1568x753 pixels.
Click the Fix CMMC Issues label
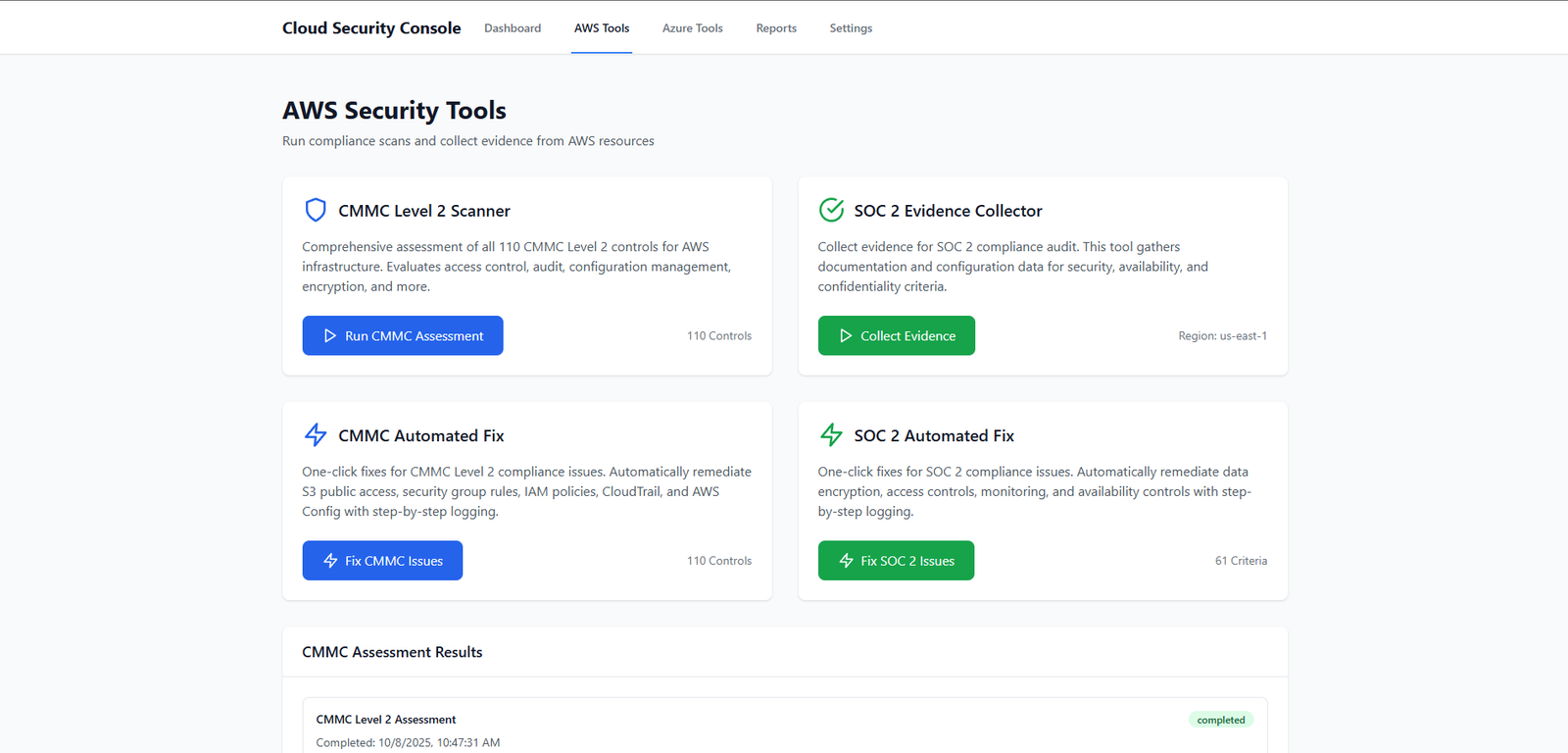(x=394, y=561)
